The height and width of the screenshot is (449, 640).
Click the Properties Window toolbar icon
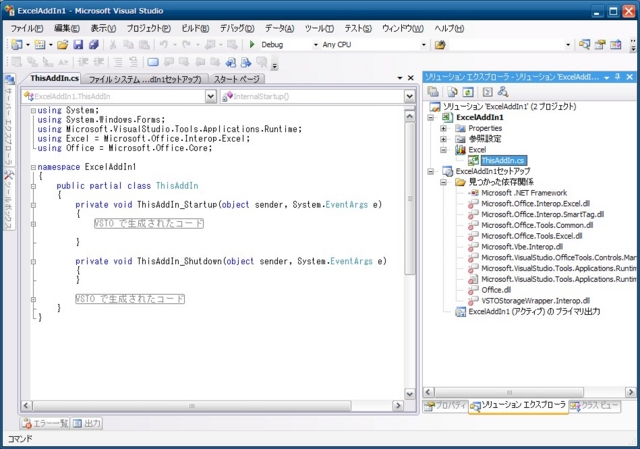[600, 44]
